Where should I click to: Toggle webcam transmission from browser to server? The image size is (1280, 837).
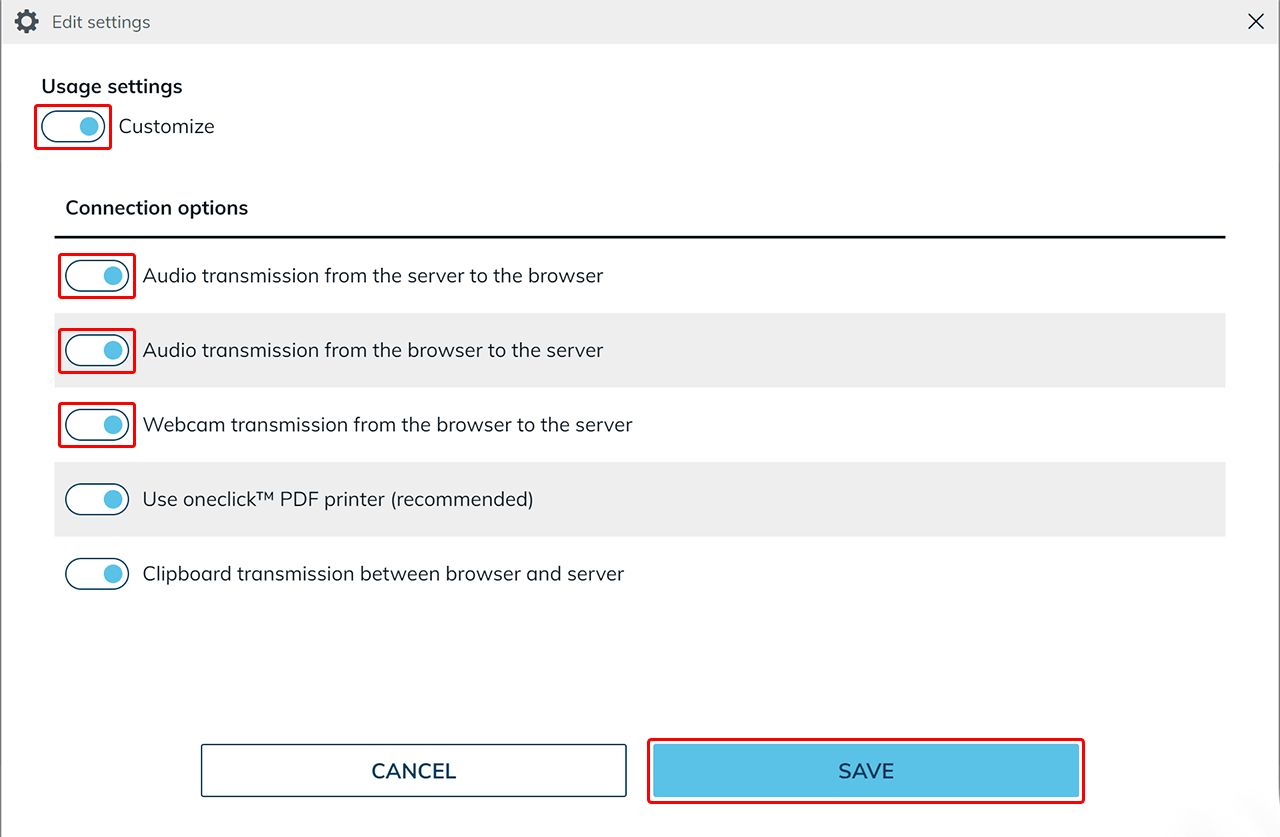97,425
